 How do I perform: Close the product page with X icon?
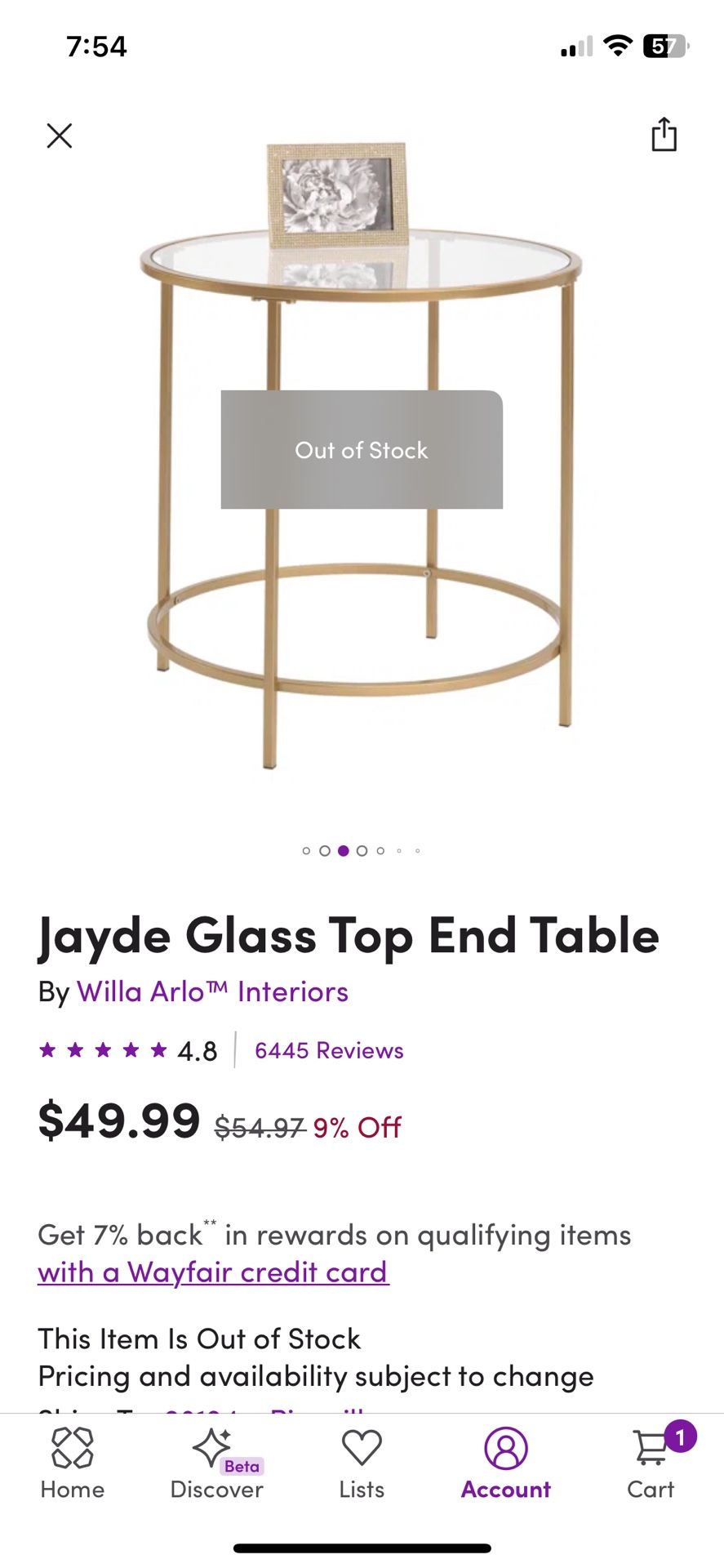click(60, 136)
